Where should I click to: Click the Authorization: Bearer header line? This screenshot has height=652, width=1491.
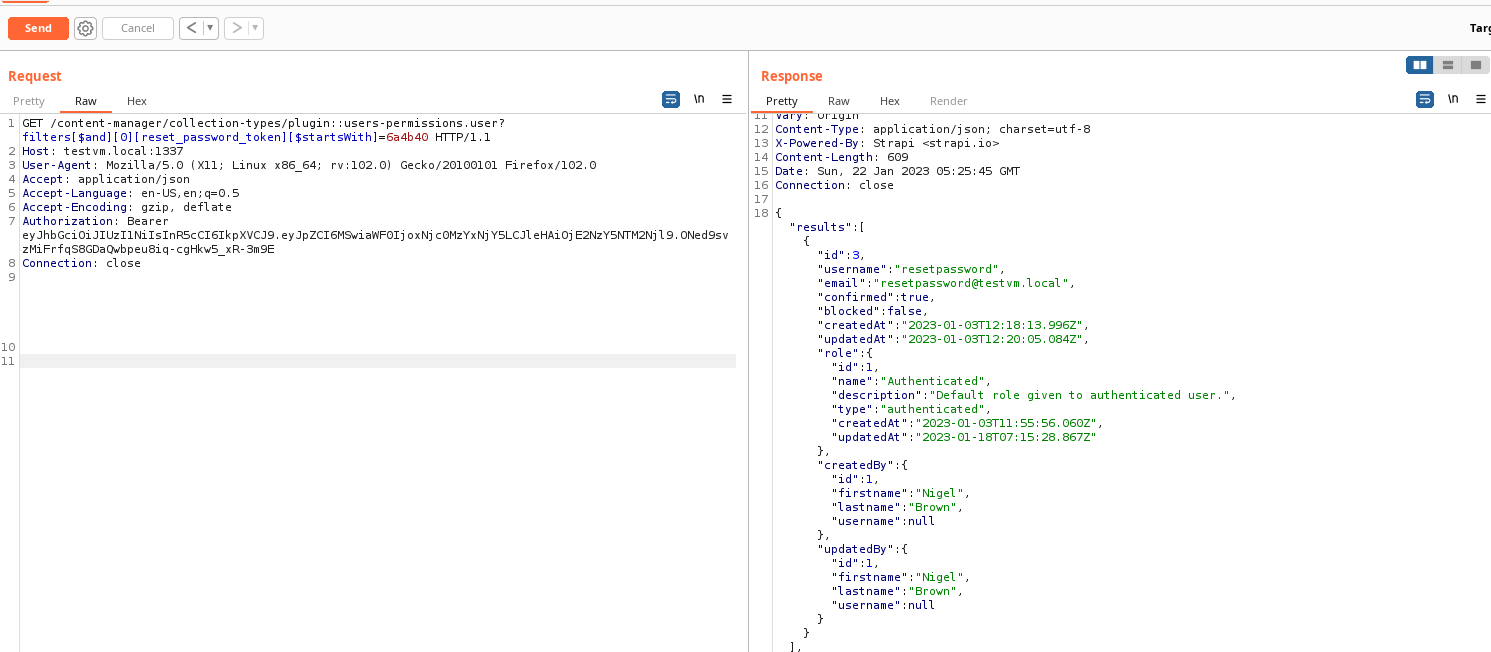pyautogui.click(x=96, y=221)
